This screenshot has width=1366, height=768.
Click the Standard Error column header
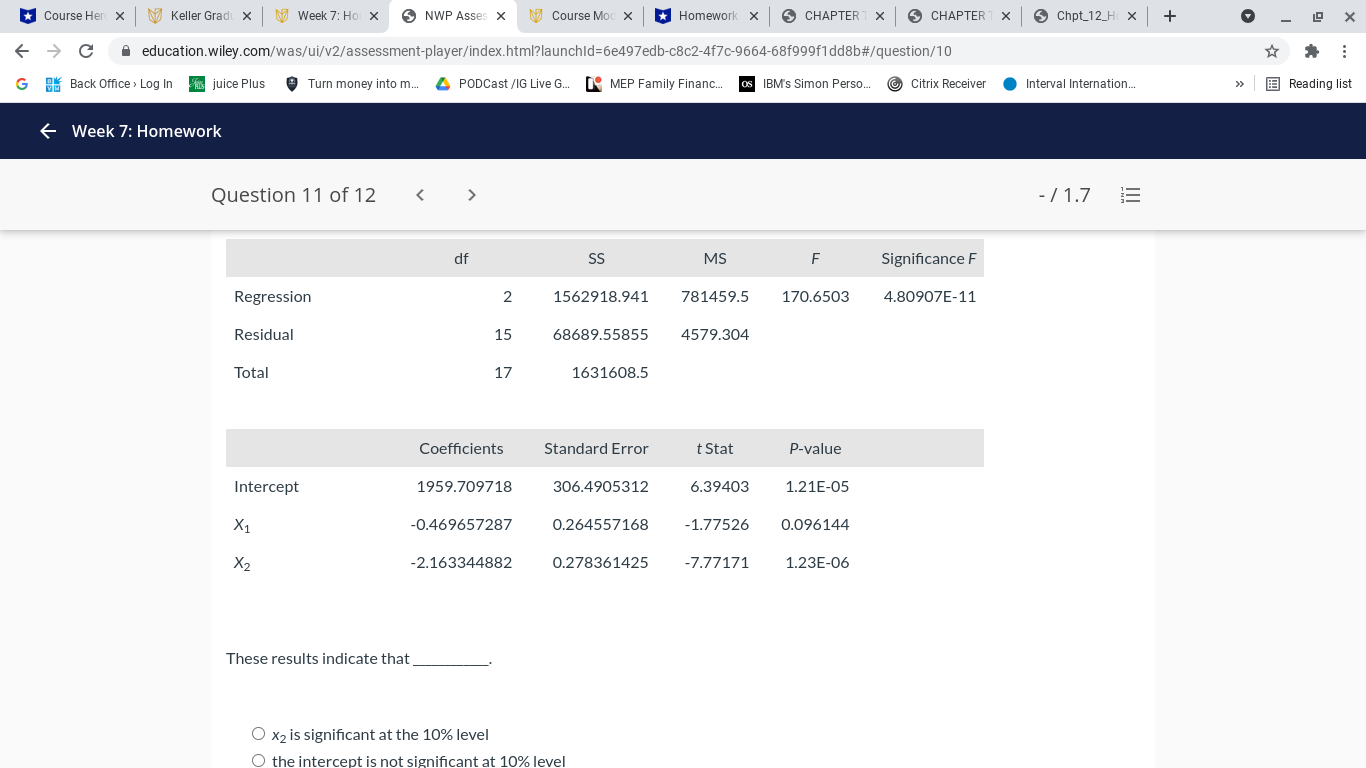596,448
